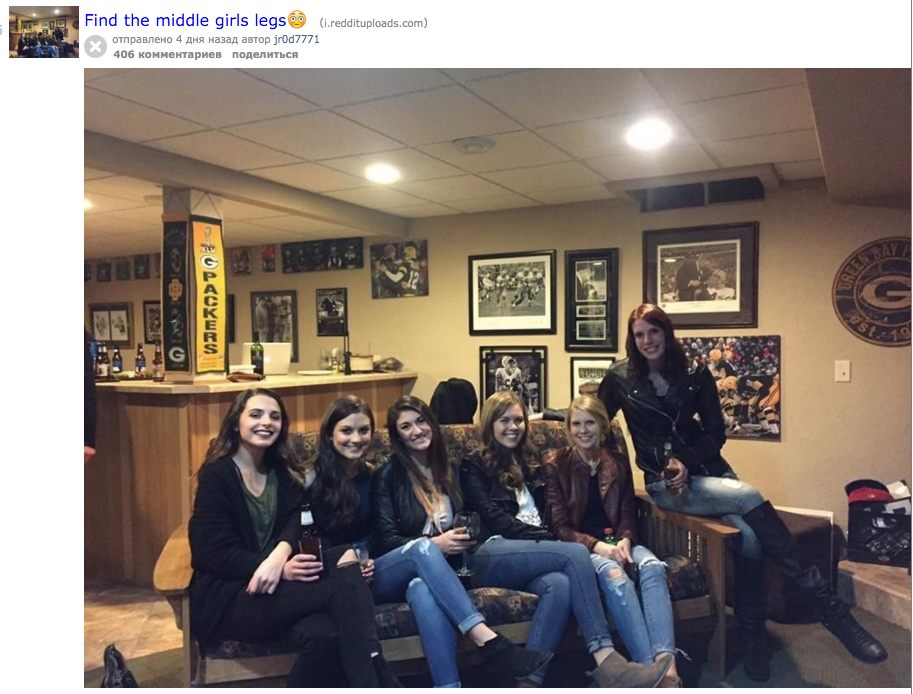Click the beer bottles on the bar counter

click(x=128, y=361)
